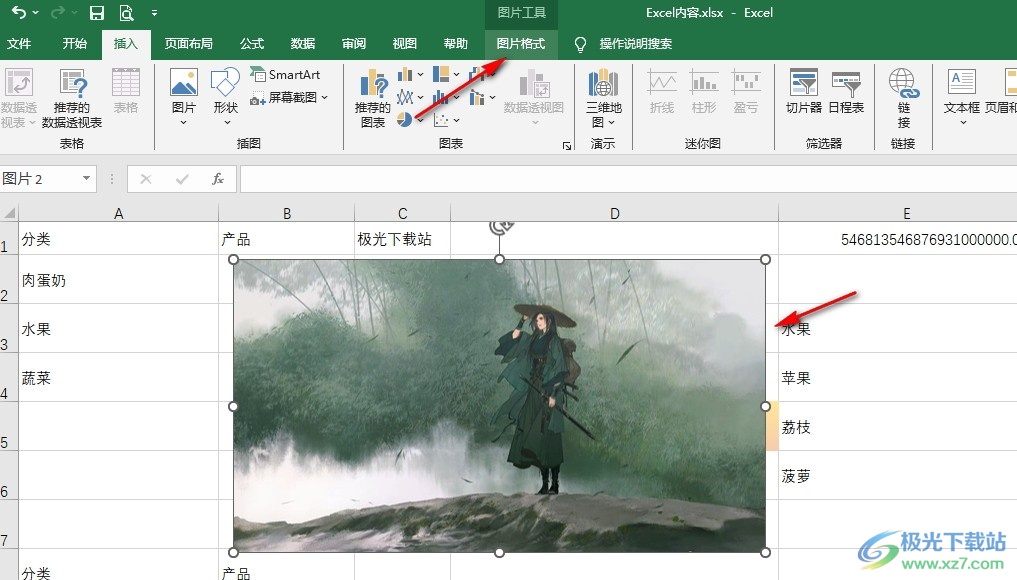Open the 图片格式 tab
The height and width of the screenshot is (580, 1017).
pos(521,43)
